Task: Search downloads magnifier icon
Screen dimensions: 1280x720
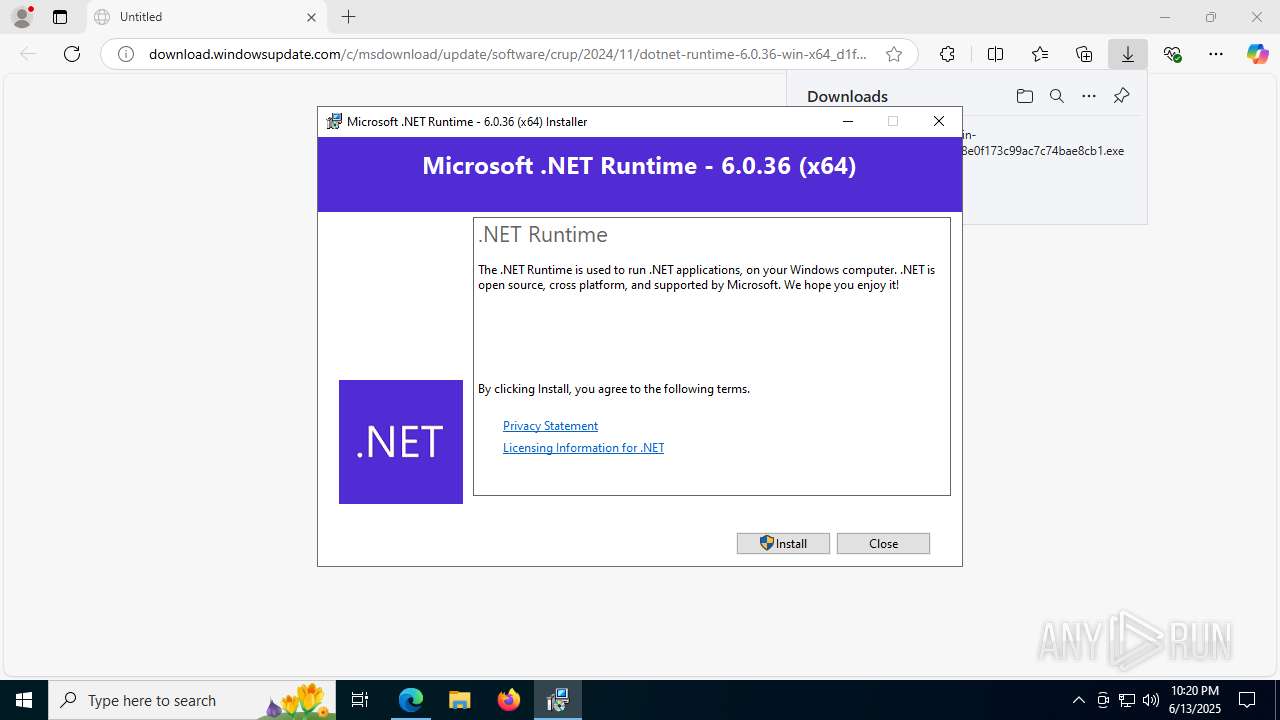Action: (x=1056, y=96)
